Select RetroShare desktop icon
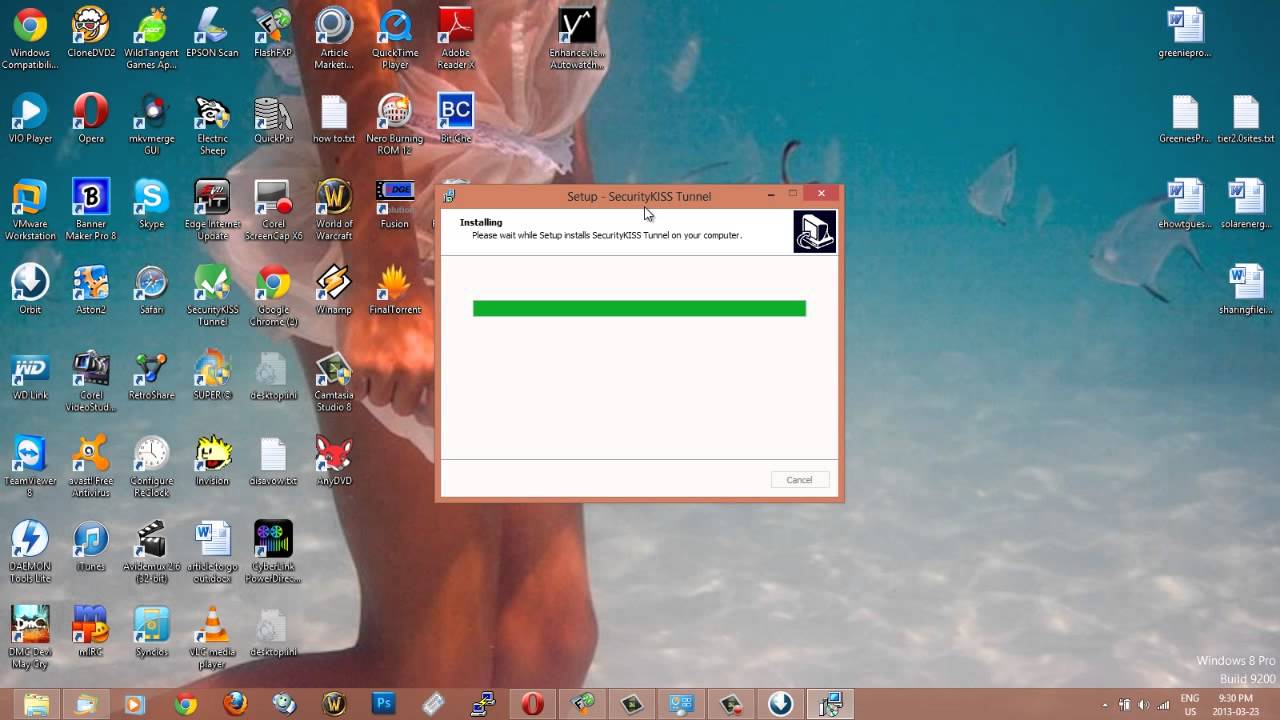 (x=151, y=375)
